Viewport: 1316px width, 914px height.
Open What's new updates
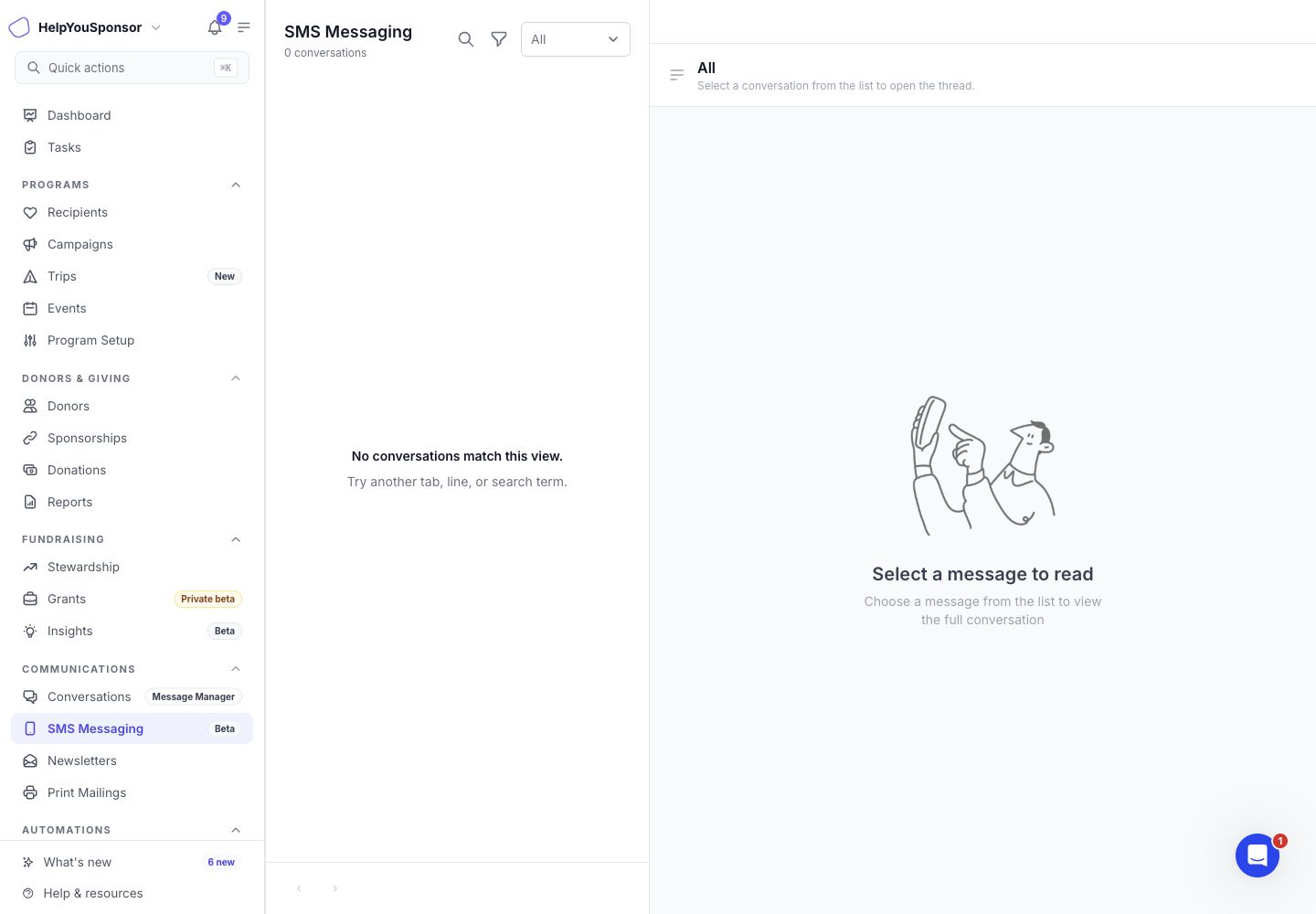click(132, 862)
